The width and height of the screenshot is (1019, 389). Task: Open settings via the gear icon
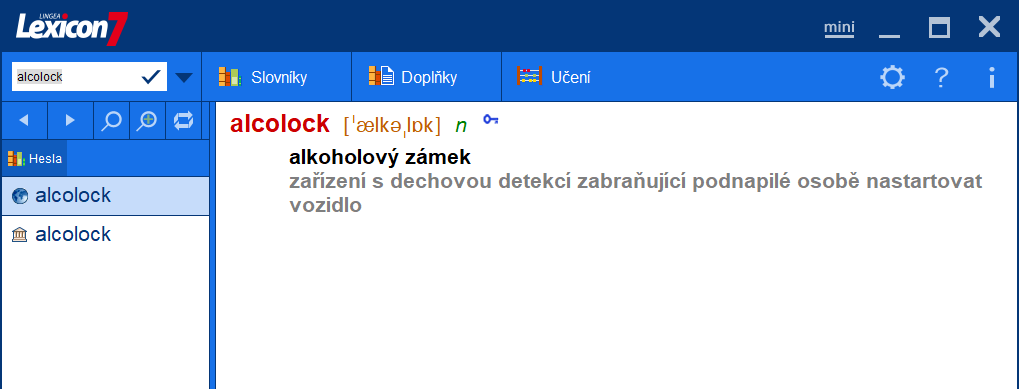pyautogui.click(x=892, y=78)
